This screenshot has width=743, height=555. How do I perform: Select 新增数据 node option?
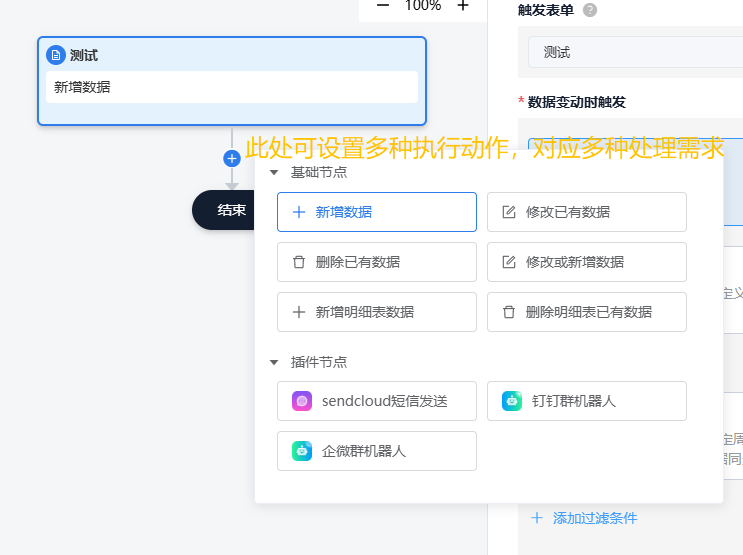376,212
